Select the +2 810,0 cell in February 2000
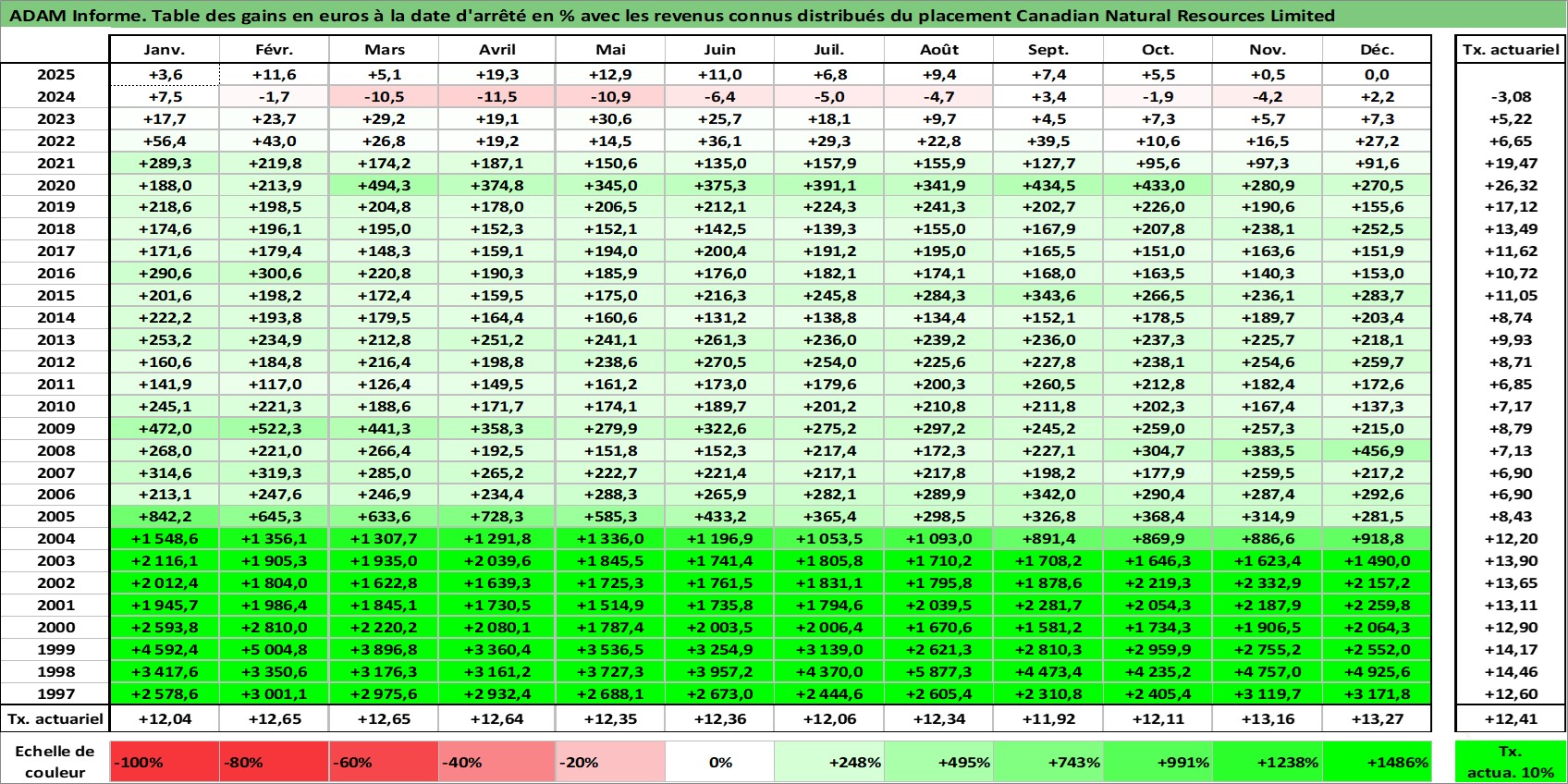 pos(275,627)
